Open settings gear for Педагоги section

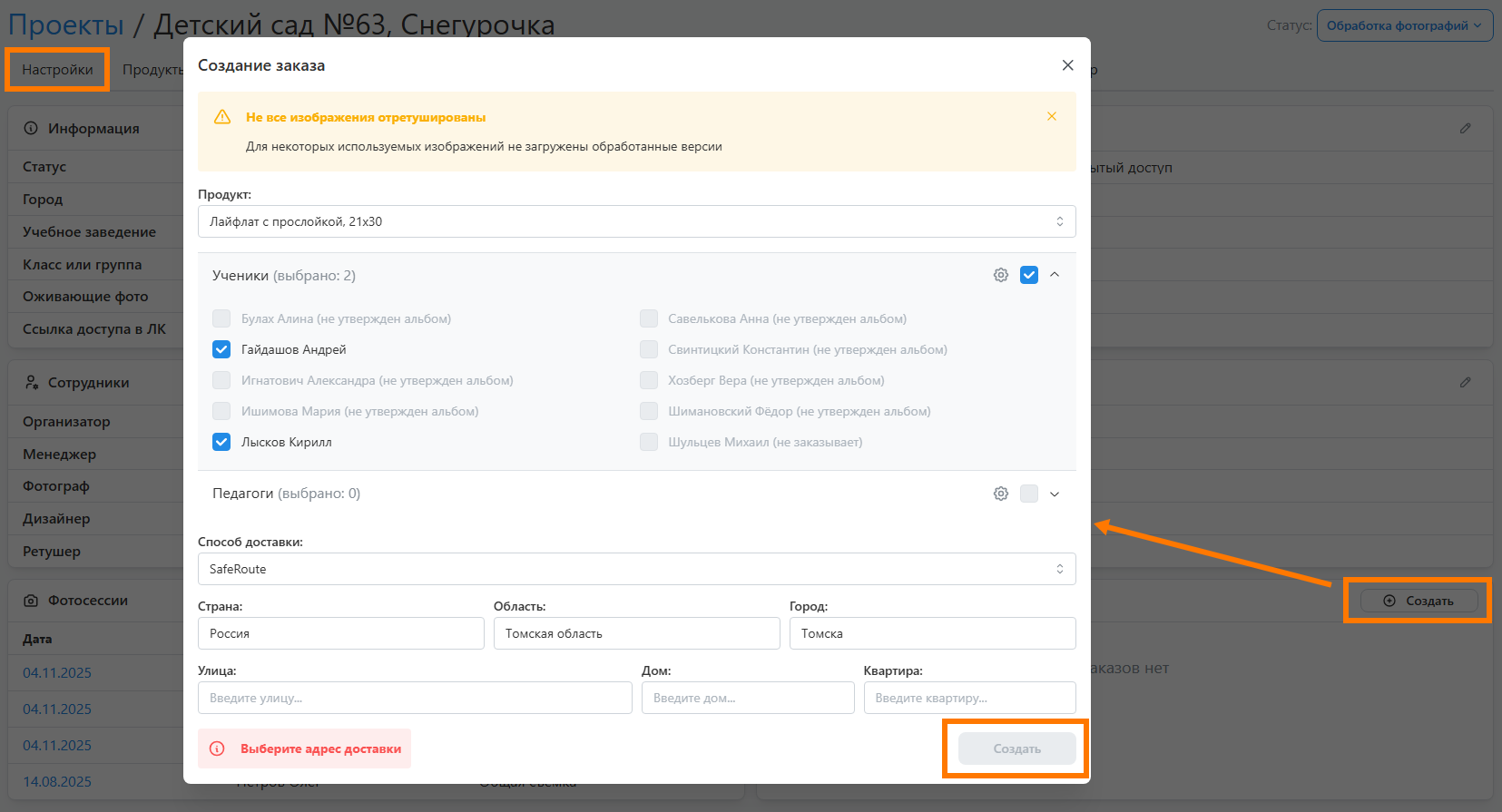[1000, 494]
